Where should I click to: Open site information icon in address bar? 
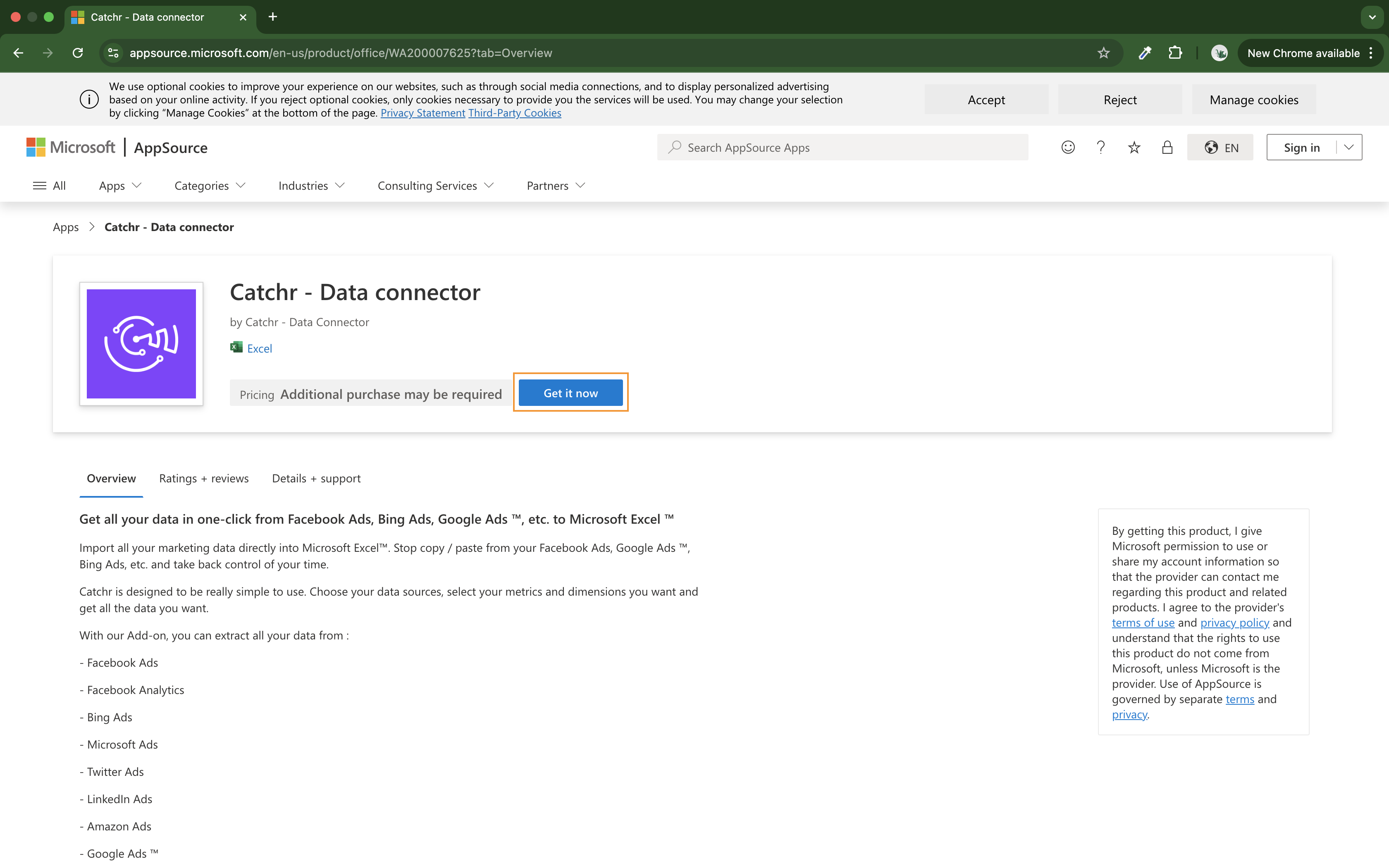113,53
